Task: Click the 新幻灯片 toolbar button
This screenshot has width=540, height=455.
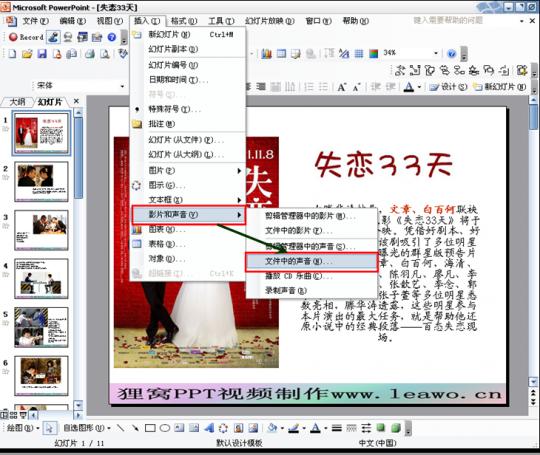Action: click(x=500, y=87)
